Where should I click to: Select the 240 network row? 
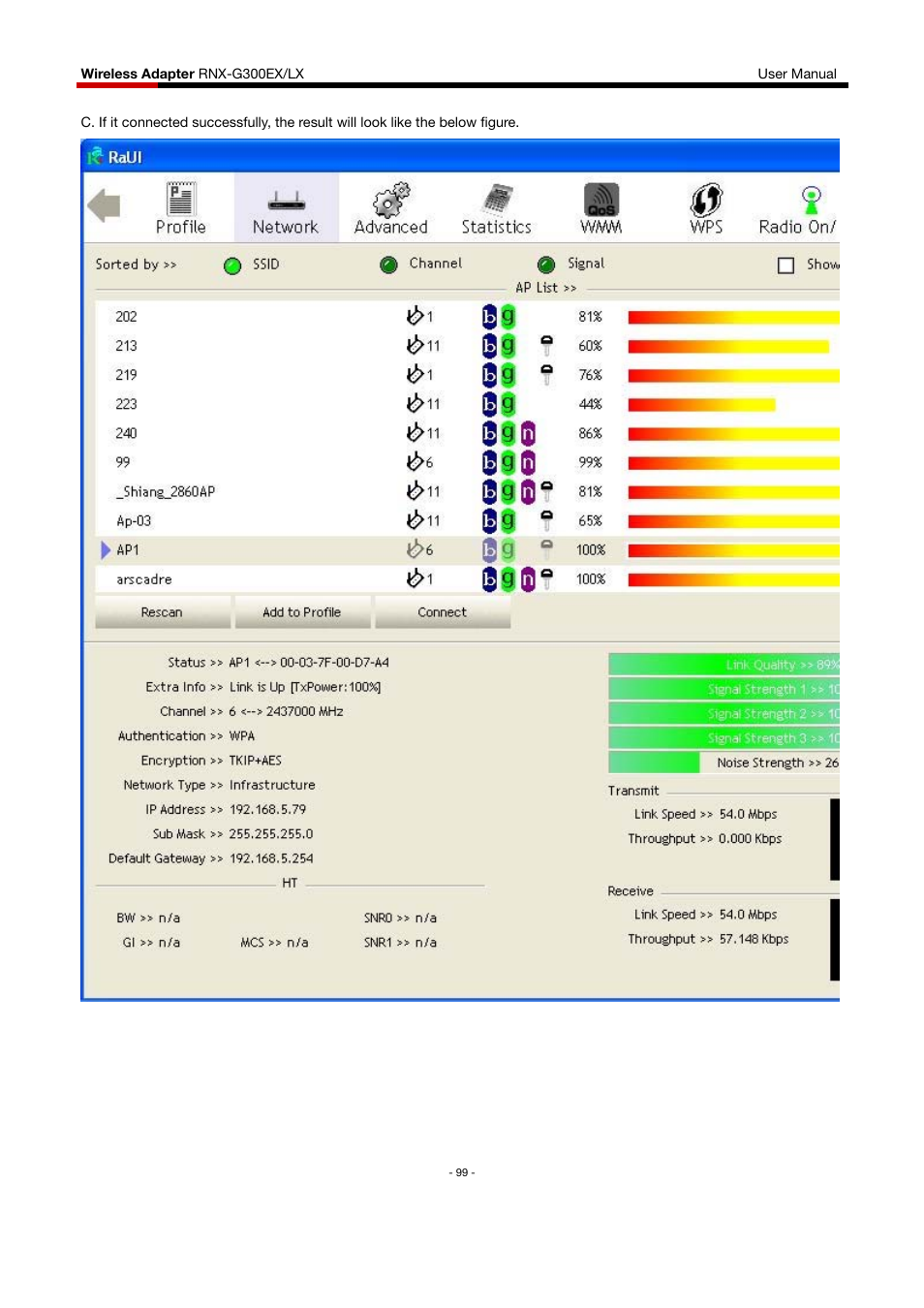pyautogui.click(x=467, y=433)
